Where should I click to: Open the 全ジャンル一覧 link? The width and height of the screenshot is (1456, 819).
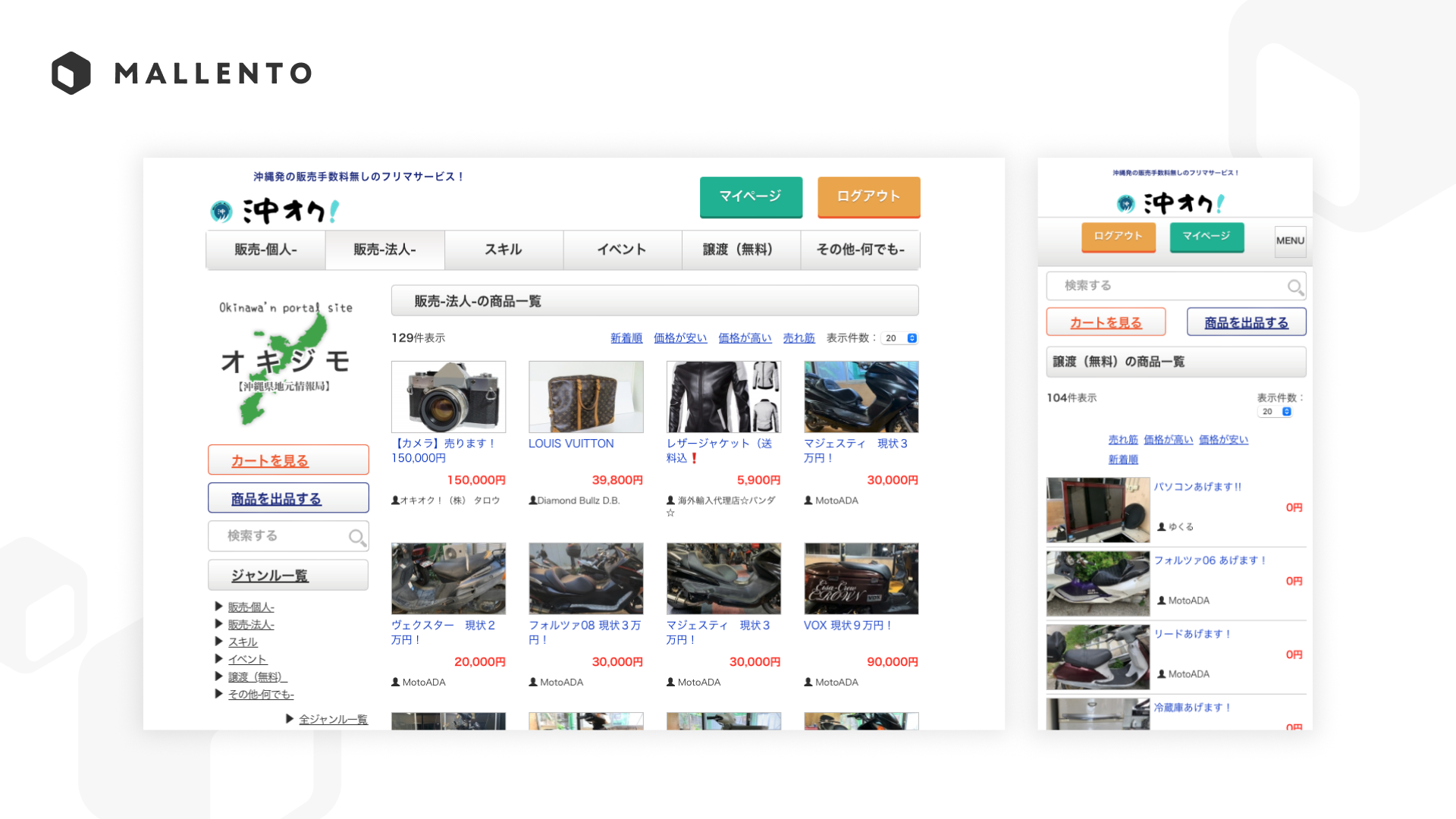(x=333, y=719)
